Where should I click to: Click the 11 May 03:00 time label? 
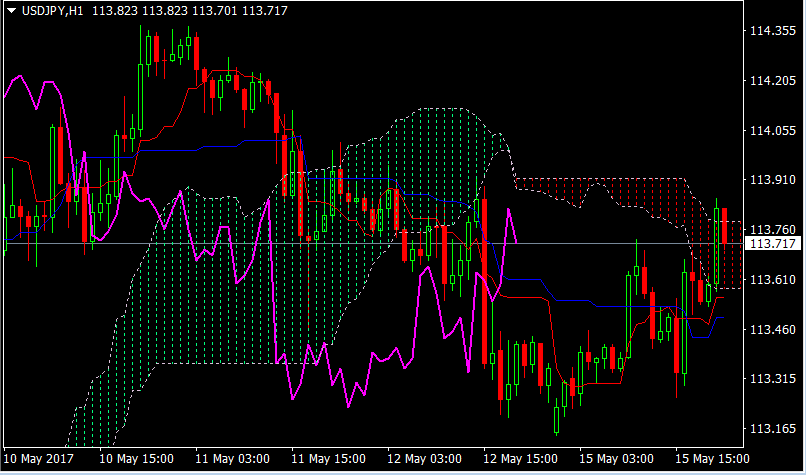232,459
